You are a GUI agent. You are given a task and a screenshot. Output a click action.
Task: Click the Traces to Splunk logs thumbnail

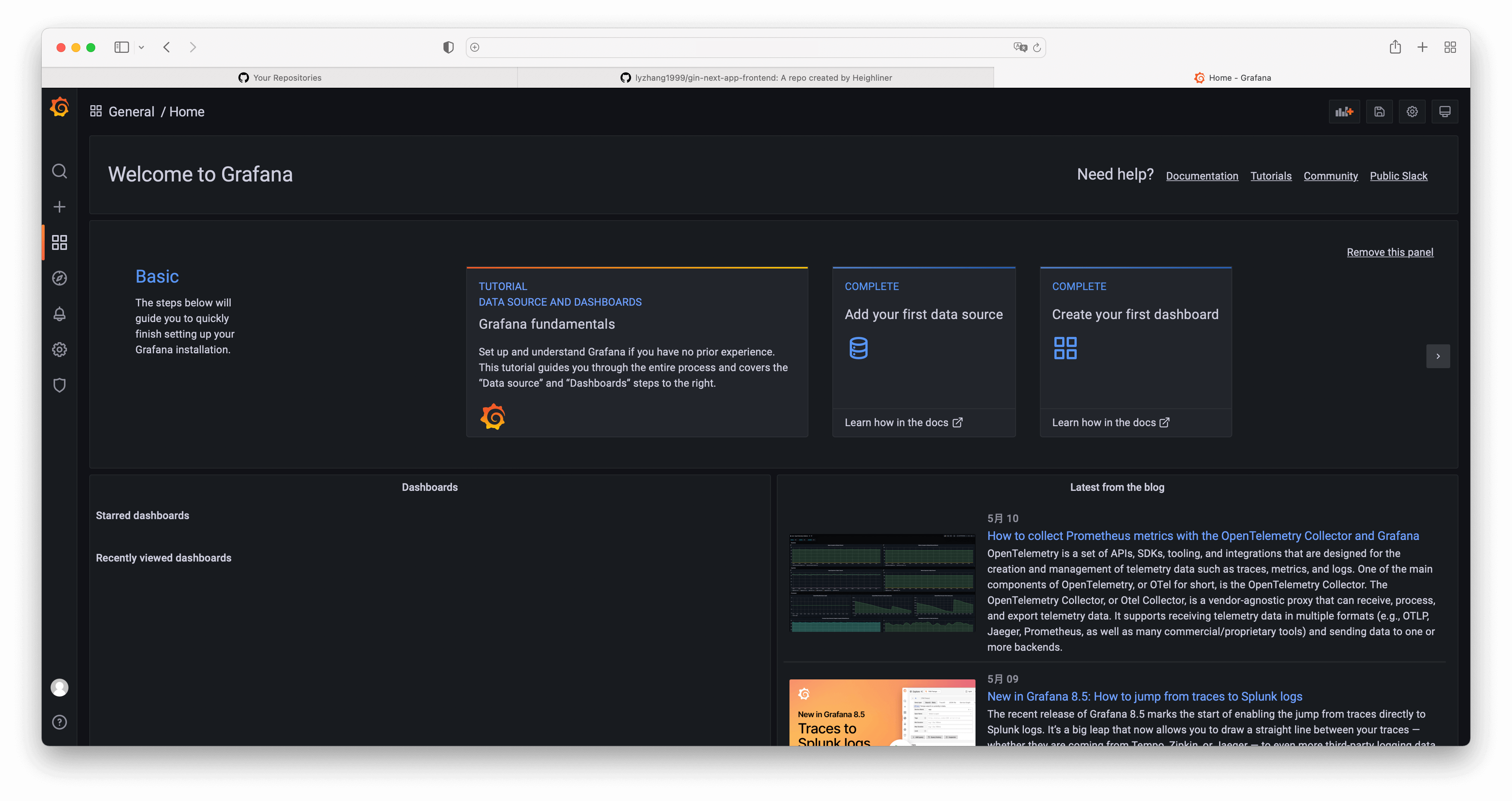click(x=882, y=713)
